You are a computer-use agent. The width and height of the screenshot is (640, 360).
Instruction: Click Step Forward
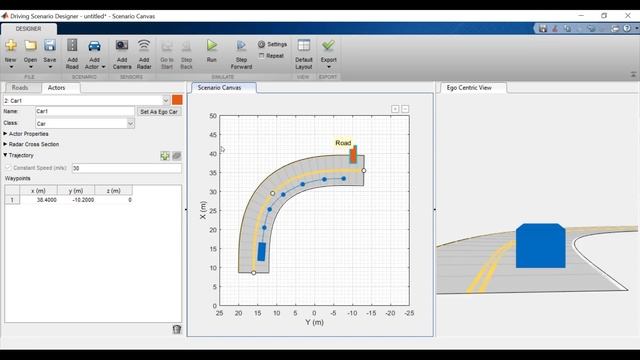click(241, 54)
